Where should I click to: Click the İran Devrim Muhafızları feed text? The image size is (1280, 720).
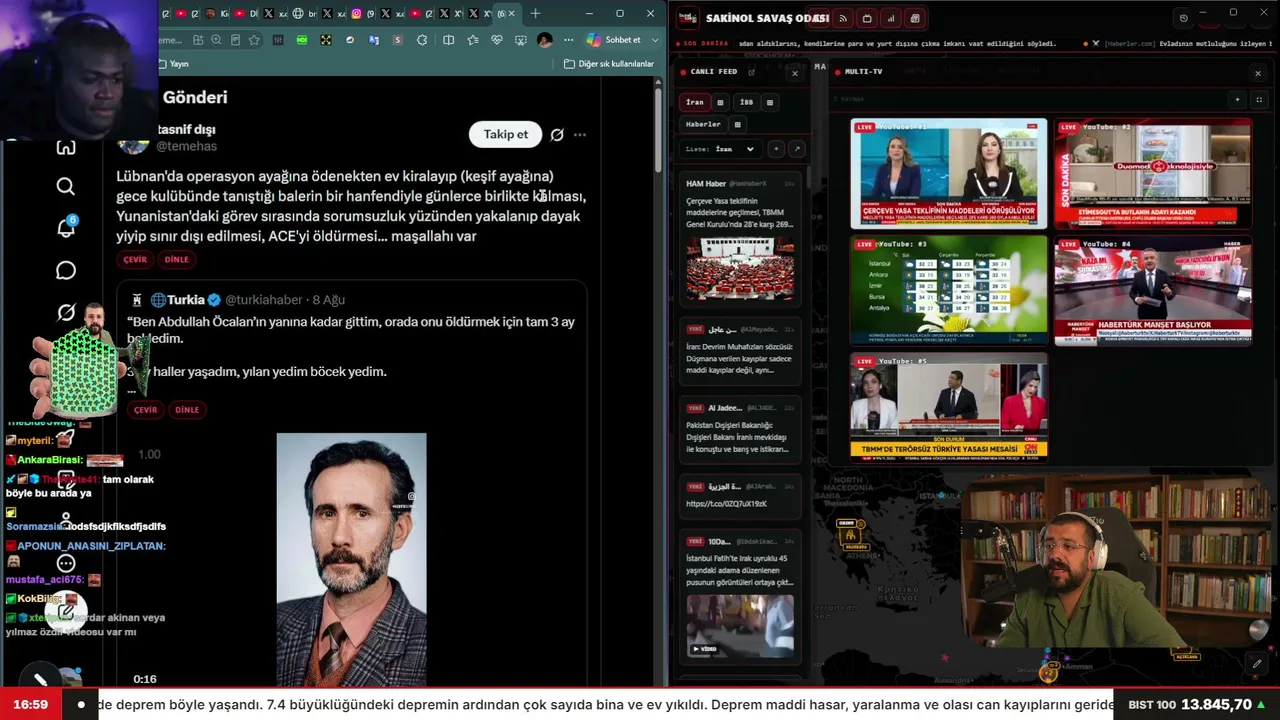click(740, 358)
